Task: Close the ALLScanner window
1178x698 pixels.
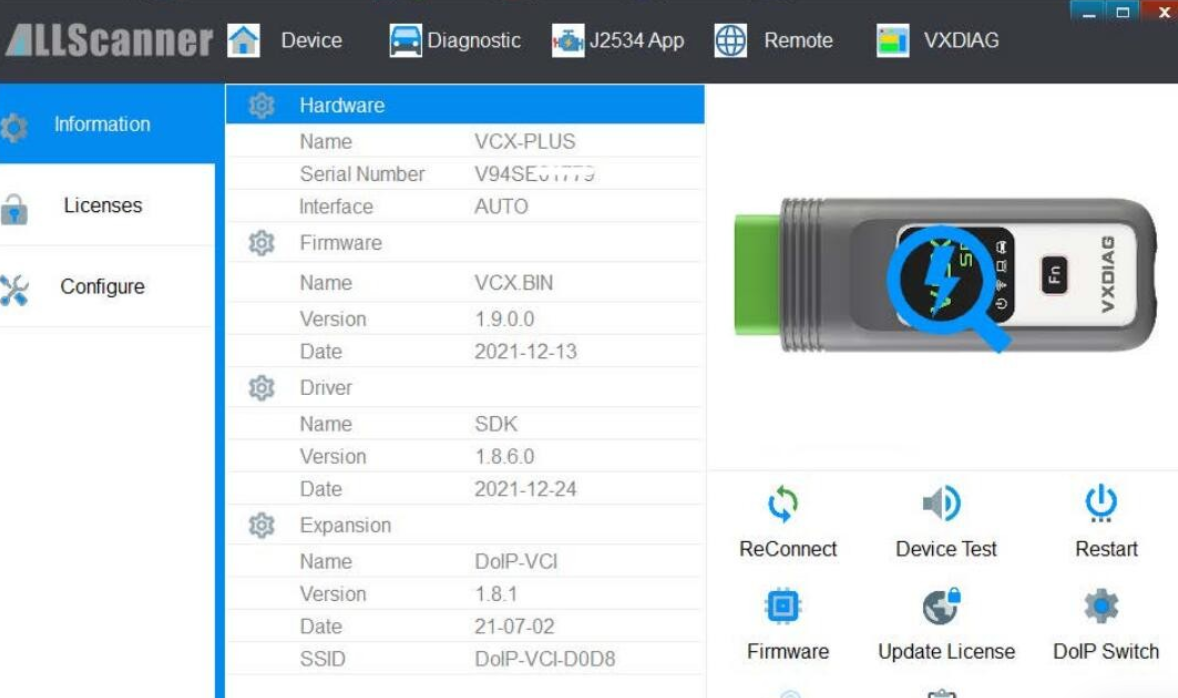Action: [1160, 11]
